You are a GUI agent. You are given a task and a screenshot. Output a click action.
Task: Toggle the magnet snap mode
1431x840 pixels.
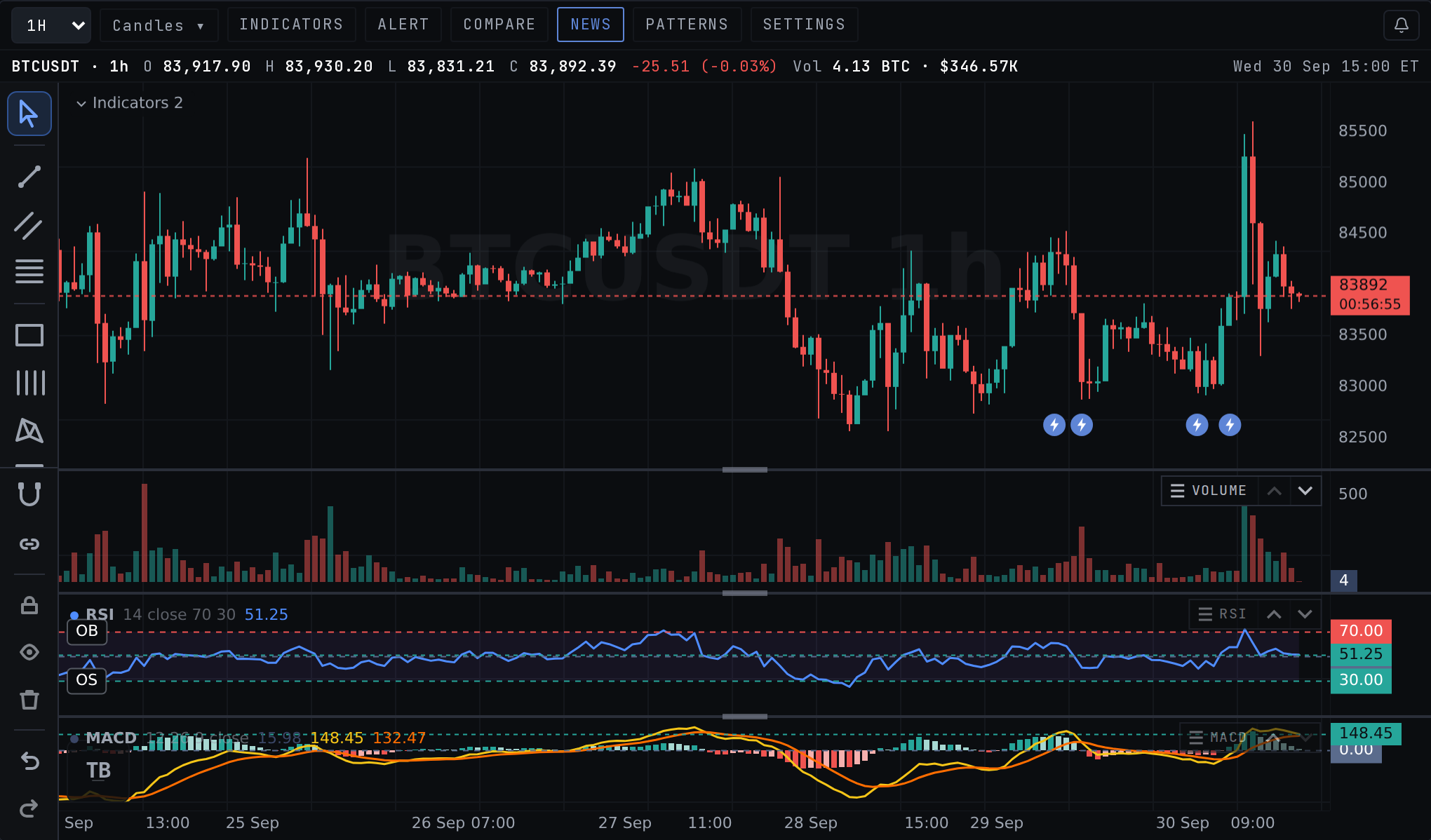[29, 494]
